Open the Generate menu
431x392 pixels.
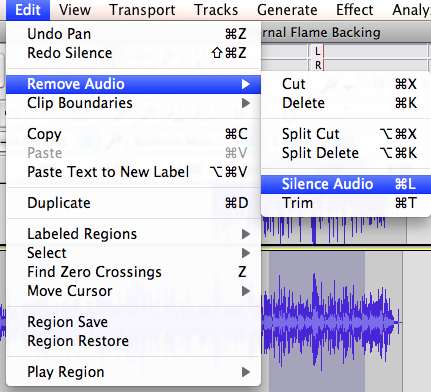287,10
